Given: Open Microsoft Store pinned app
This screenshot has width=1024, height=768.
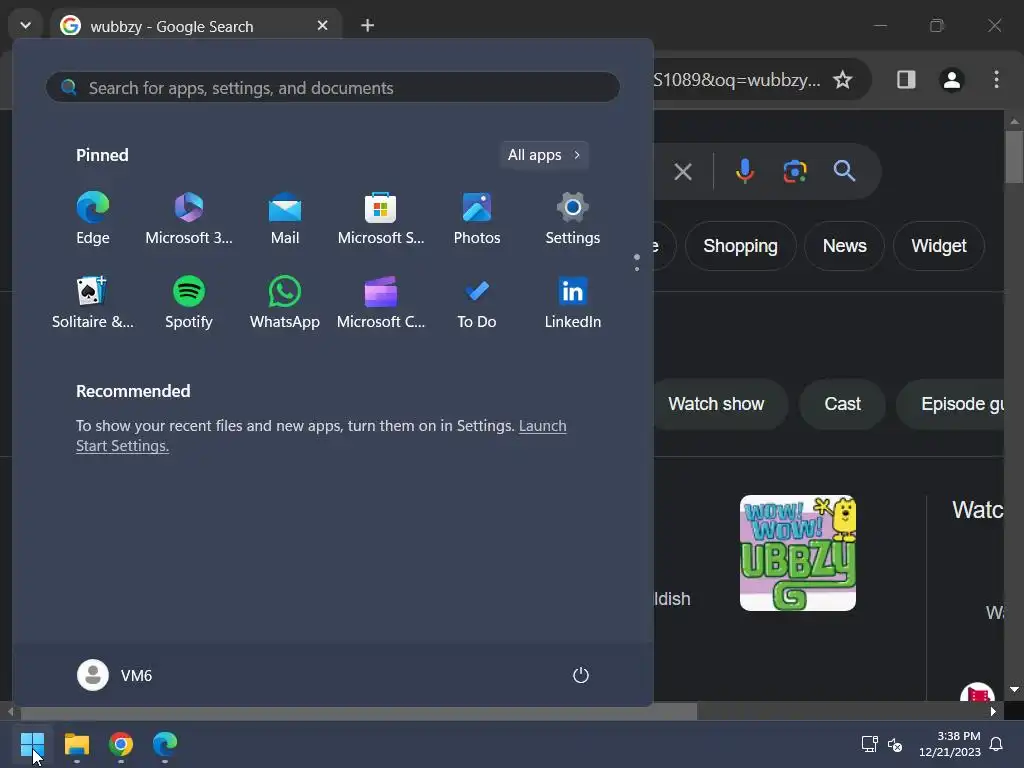Looking at the screenshot, I should pos(381,218).
